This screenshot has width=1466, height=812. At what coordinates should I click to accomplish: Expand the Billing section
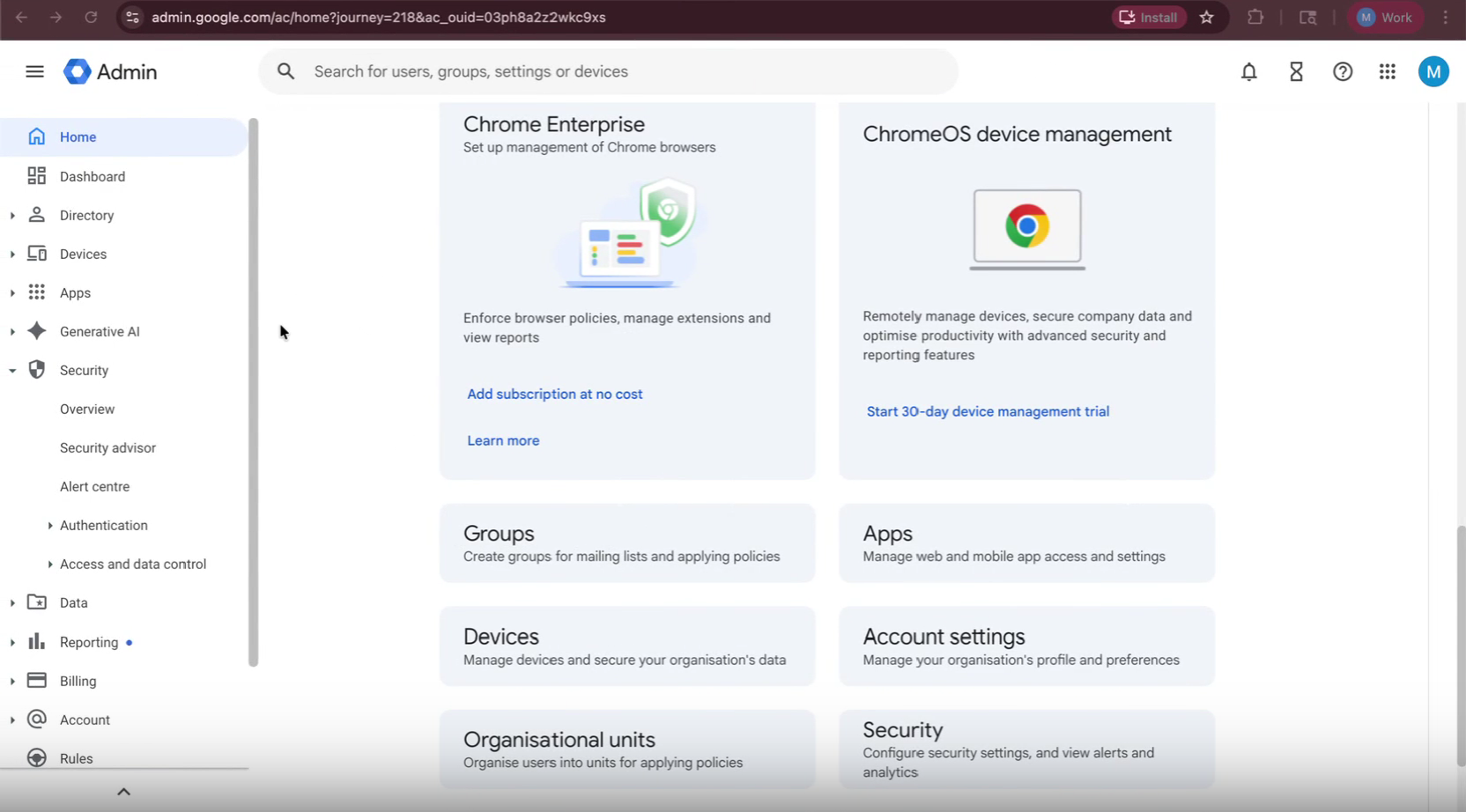click(x=12, y=681)
